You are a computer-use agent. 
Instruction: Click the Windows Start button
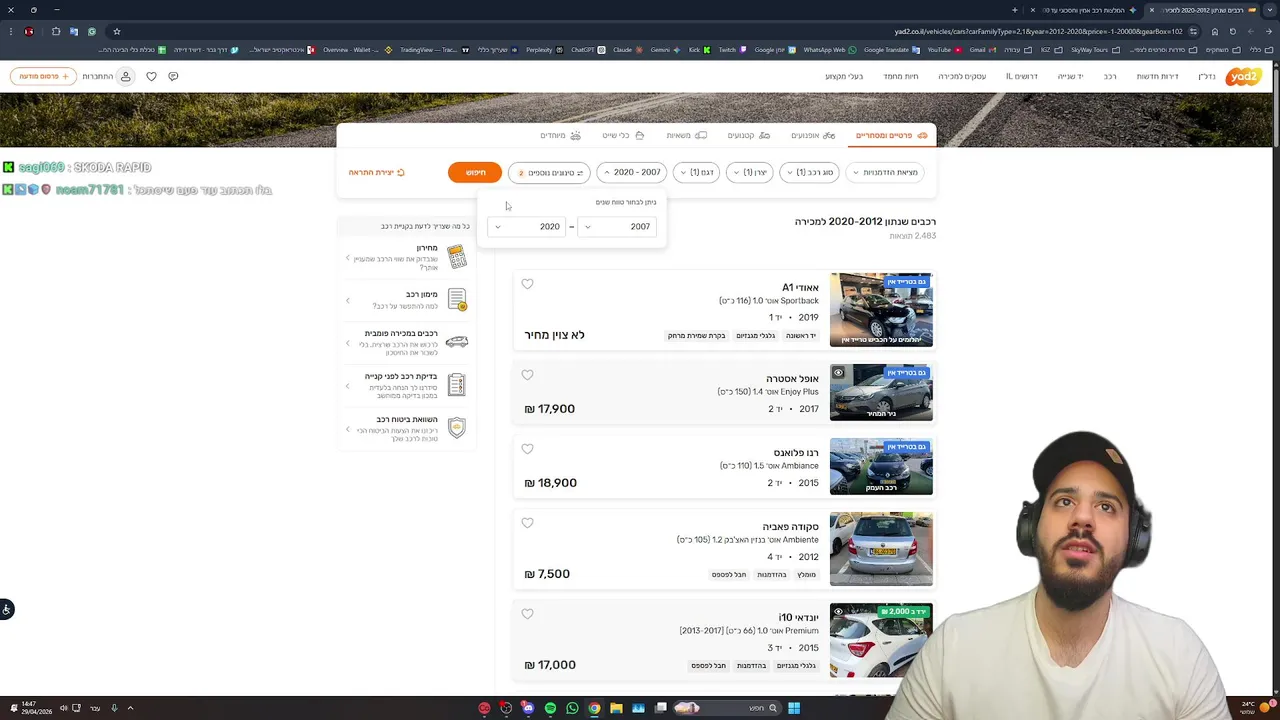coord(793,708)
